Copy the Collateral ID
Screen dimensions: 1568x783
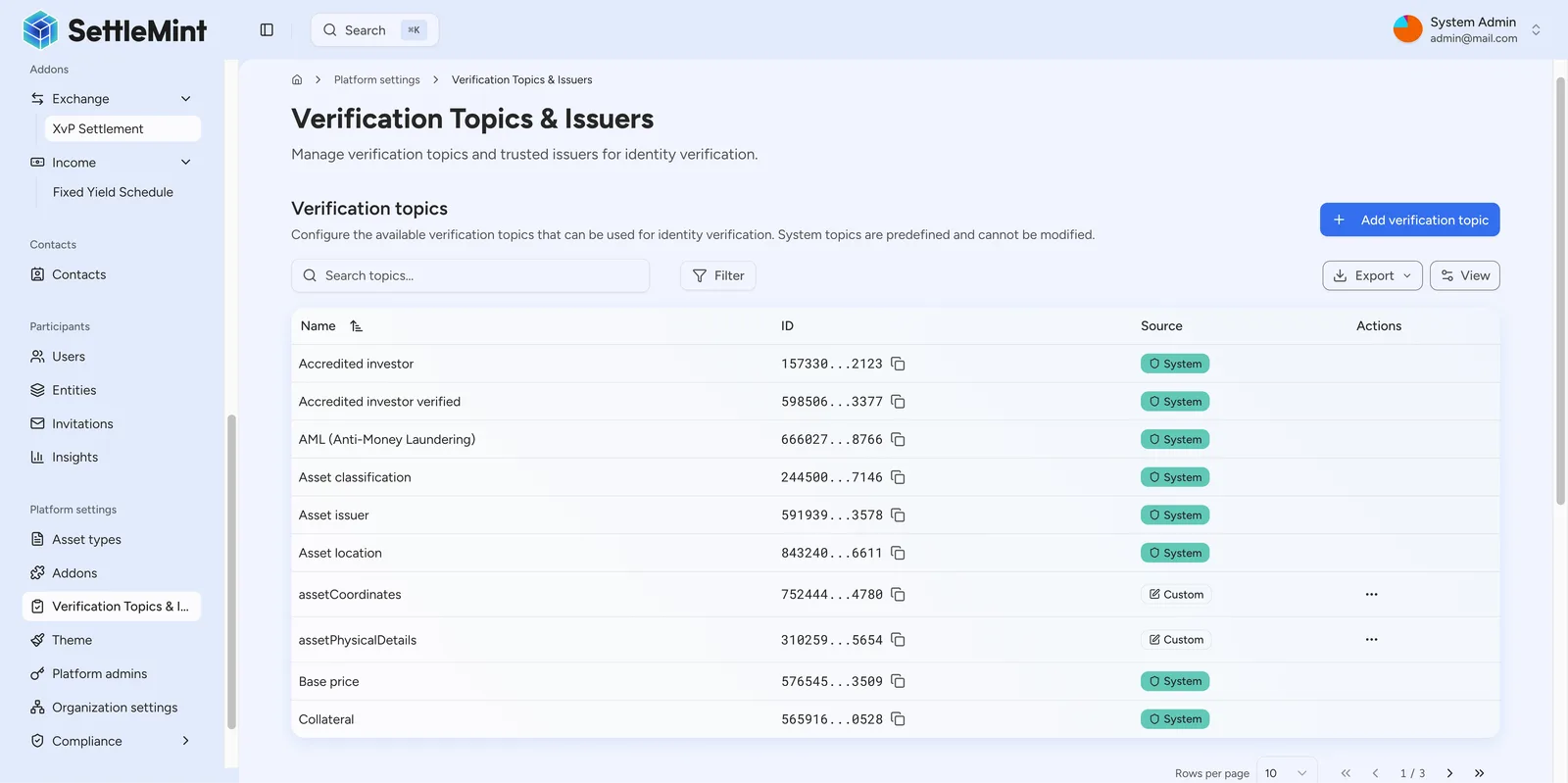coord(898,719)
